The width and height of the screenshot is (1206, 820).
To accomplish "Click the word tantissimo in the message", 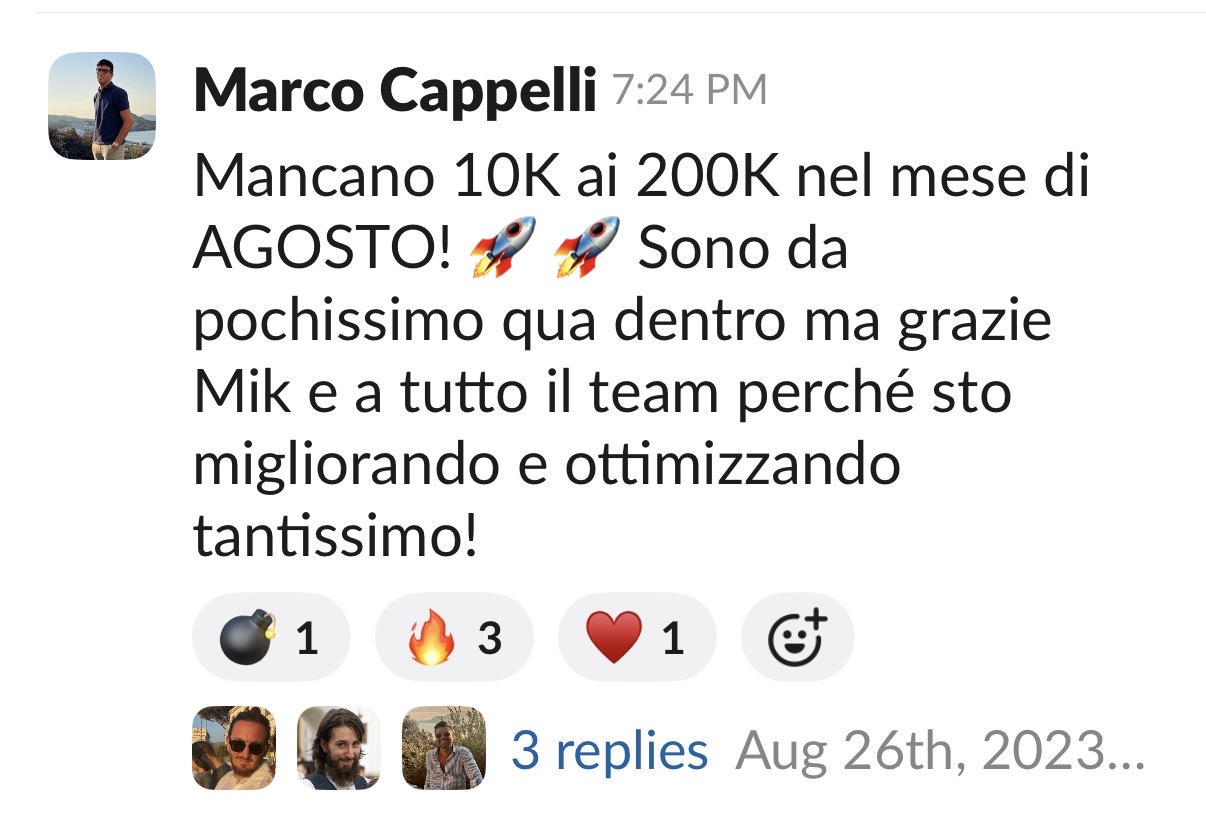I will point(334,538).
